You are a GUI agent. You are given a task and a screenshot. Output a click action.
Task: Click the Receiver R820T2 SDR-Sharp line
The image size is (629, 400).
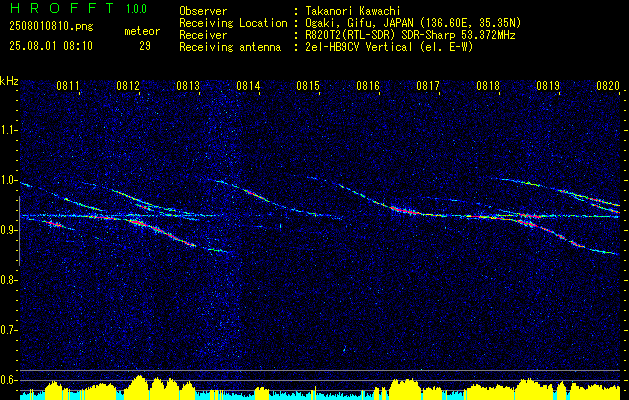(x=408, y=35)
